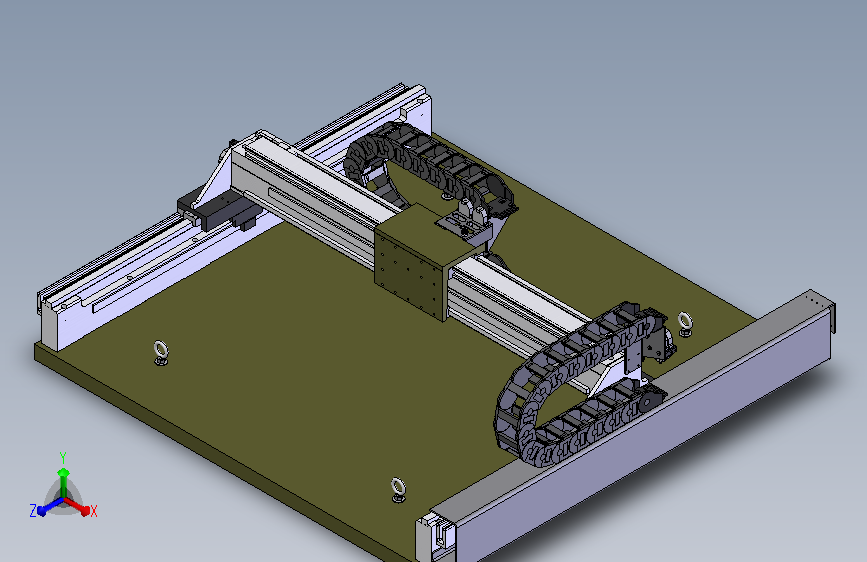Viewport: 867px width, 562px height.
Task: Select the lower cable drag chain near front rail
Action: 583,384
